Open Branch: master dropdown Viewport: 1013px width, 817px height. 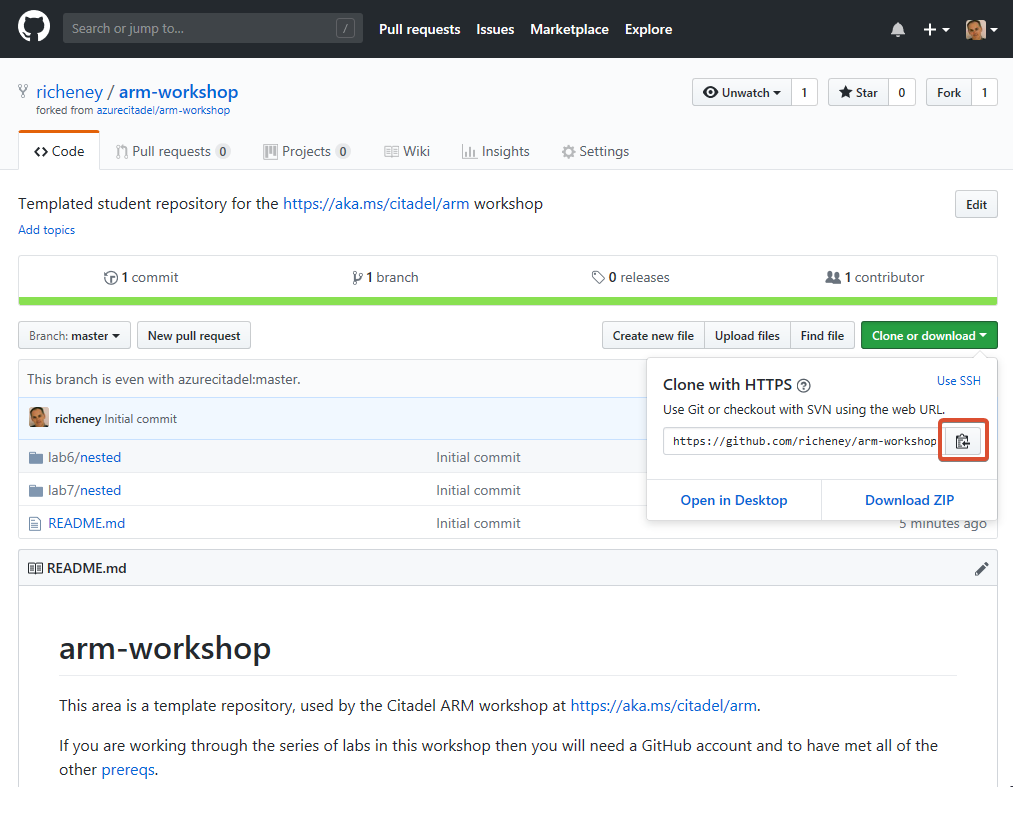tap(74, 335)
